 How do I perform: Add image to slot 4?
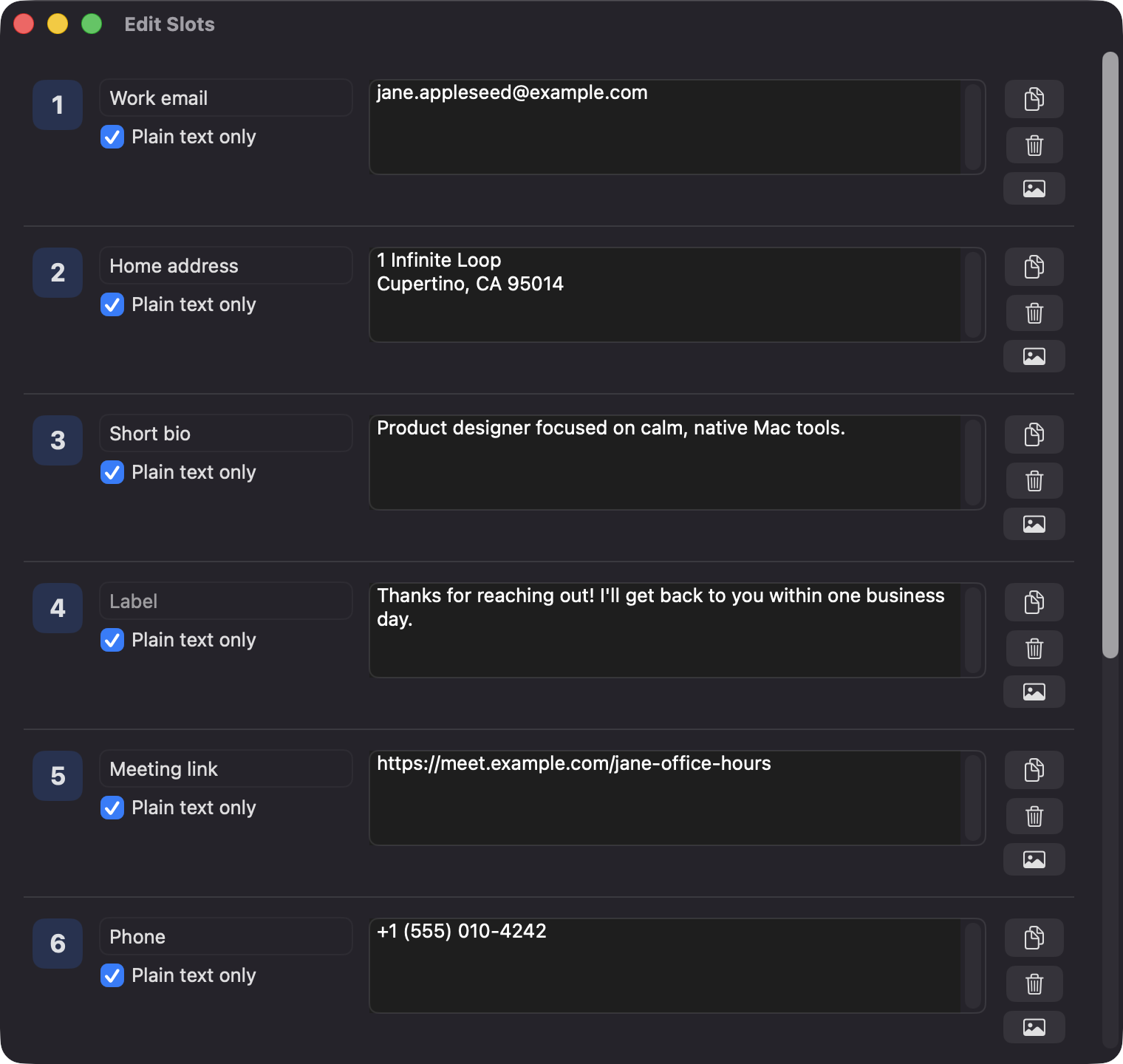(1034, 692)
